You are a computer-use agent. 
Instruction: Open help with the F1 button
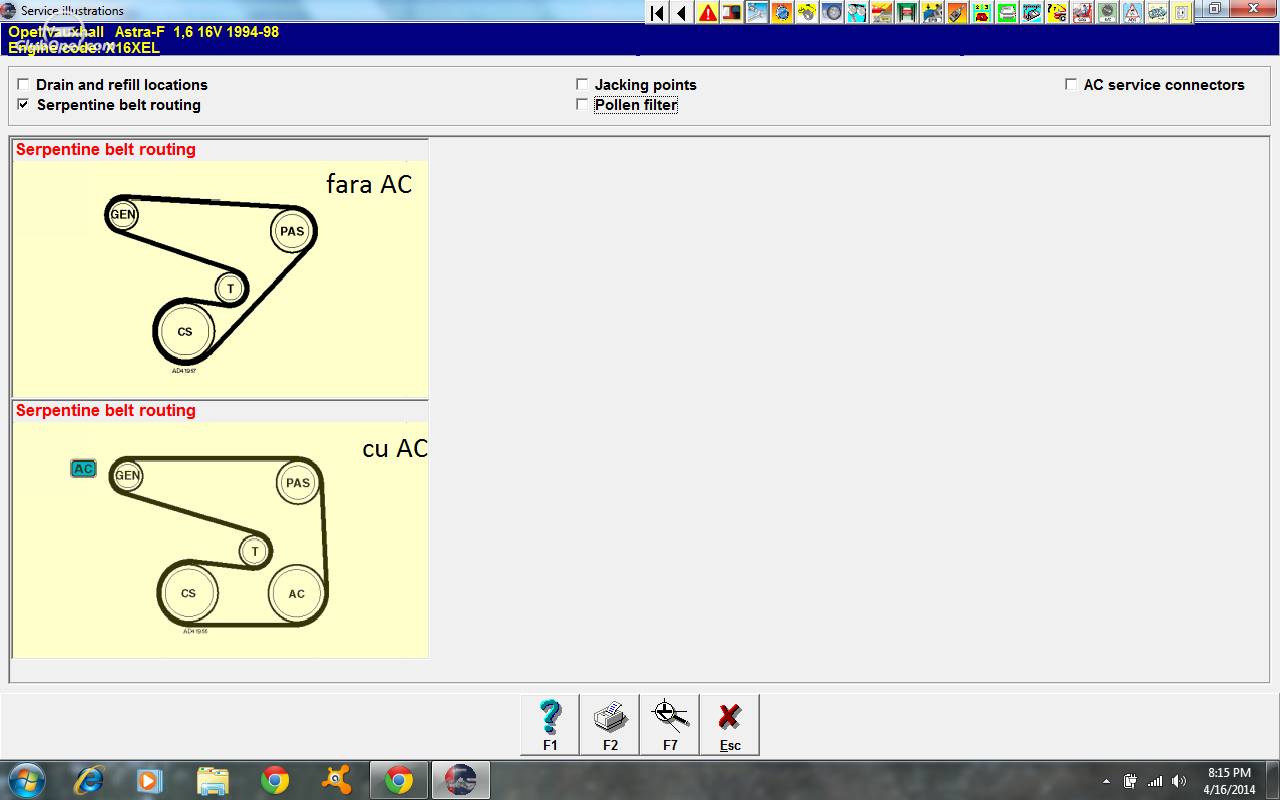pyautogui.click(x=550, y=724)
